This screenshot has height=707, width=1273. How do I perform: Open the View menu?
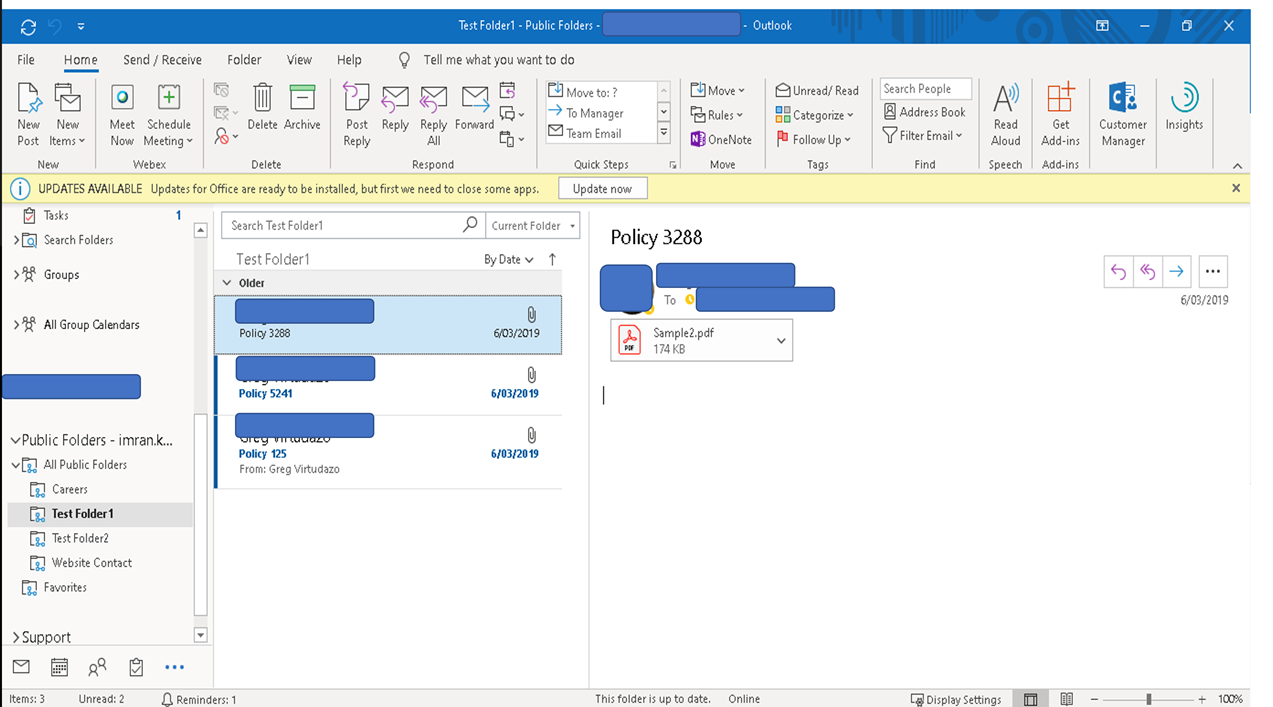coord(298,59)
